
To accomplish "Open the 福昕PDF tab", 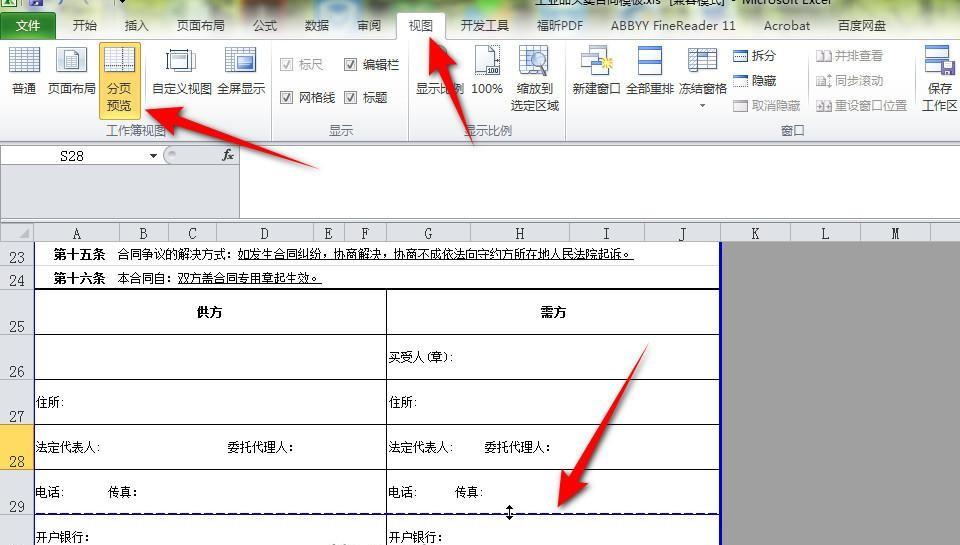I will click(x=560, y=26).
